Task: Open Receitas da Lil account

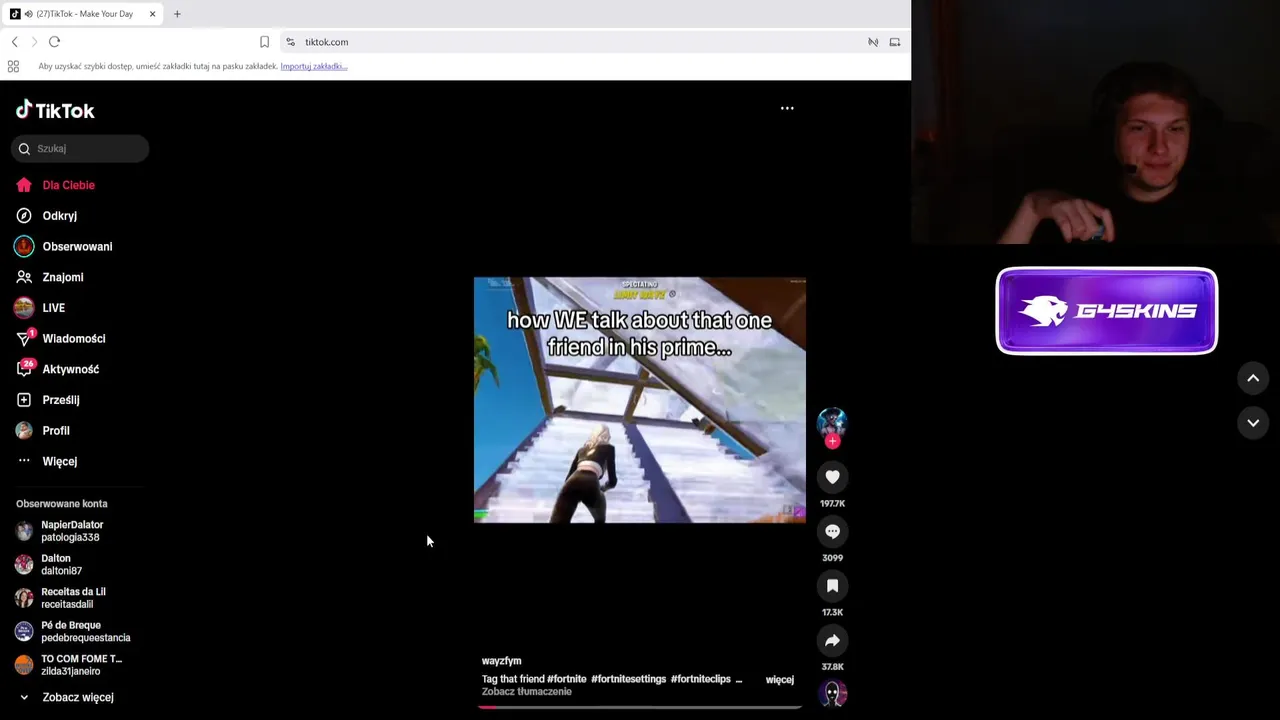Action: click(60, 598)
